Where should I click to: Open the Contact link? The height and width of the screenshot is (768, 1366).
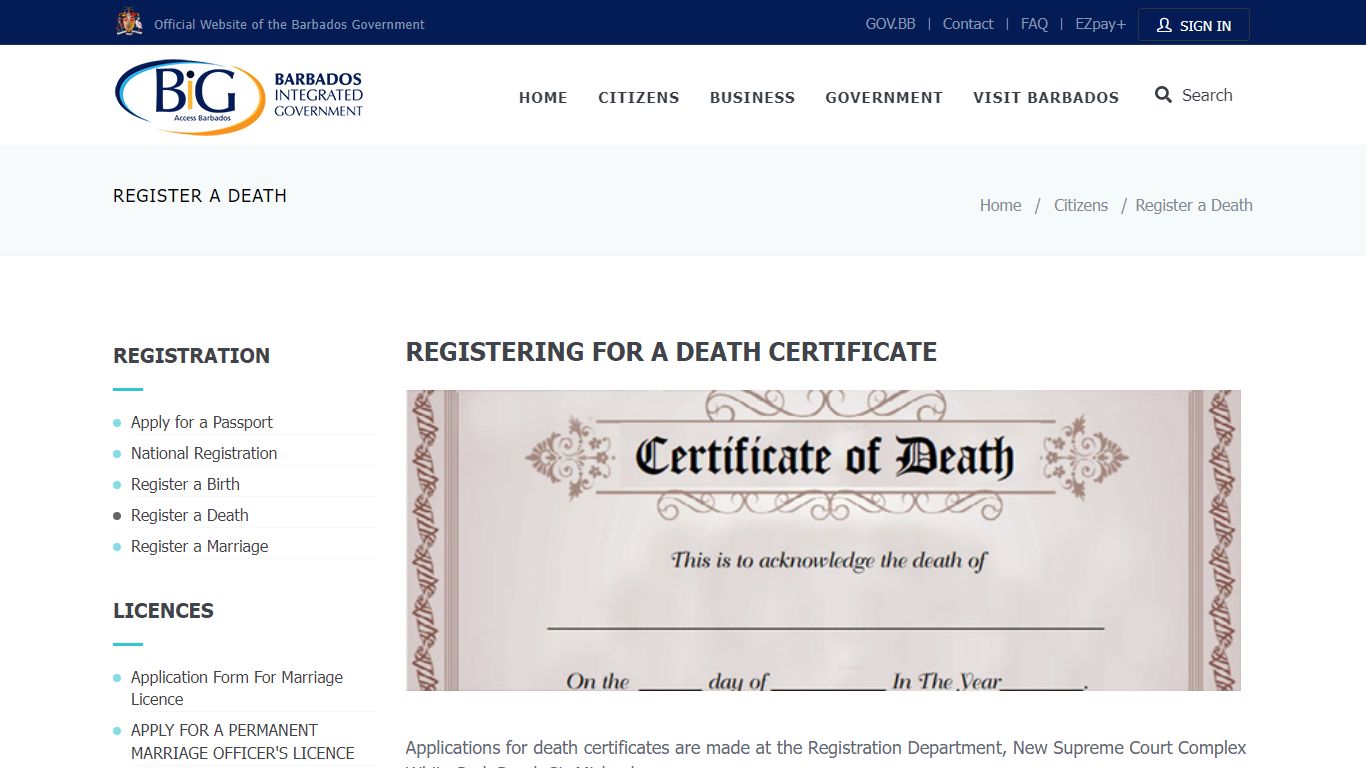click(968, 24)
